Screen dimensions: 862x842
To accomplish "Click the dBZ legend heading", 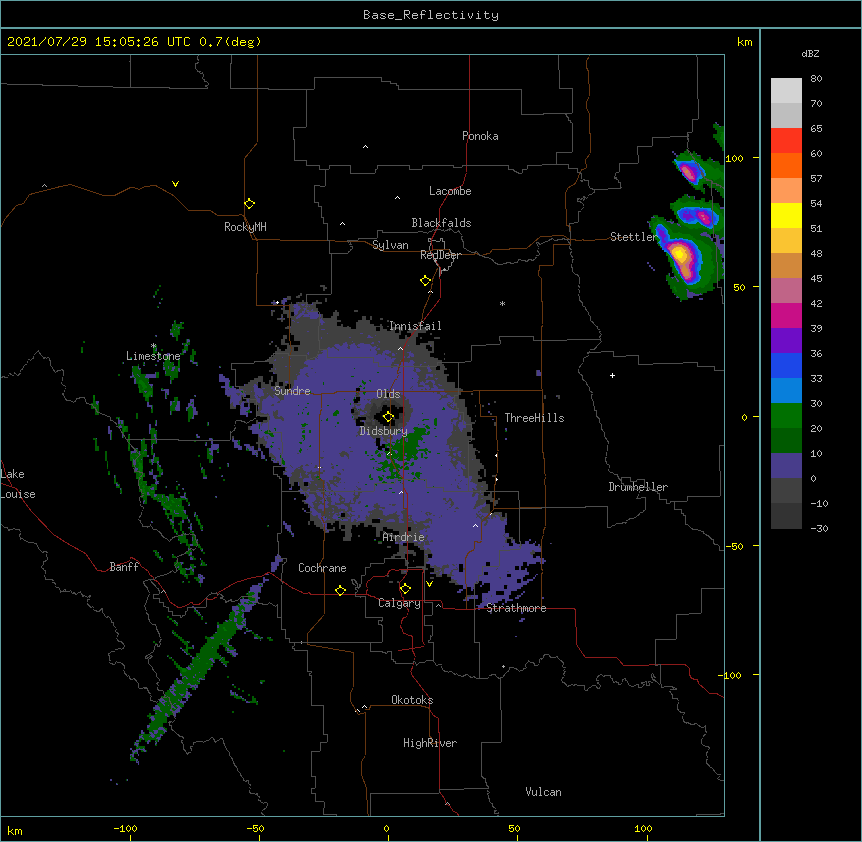I will [x=810, y=54].
